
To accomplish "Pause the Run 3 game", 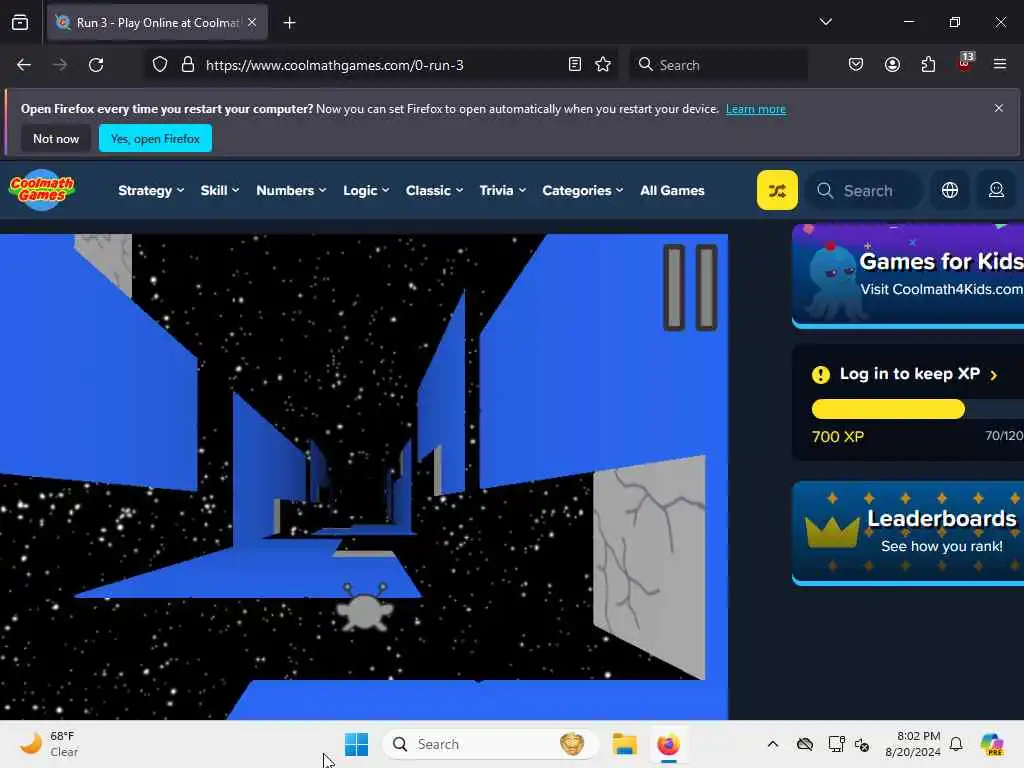I will coord(690,287).
